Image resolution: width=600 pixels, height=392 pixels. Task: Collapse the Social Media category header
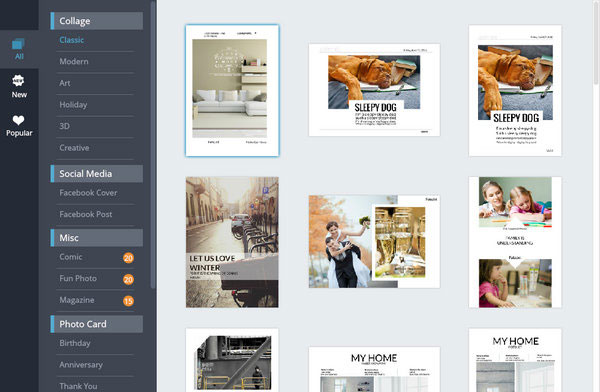tap(97, 174)
